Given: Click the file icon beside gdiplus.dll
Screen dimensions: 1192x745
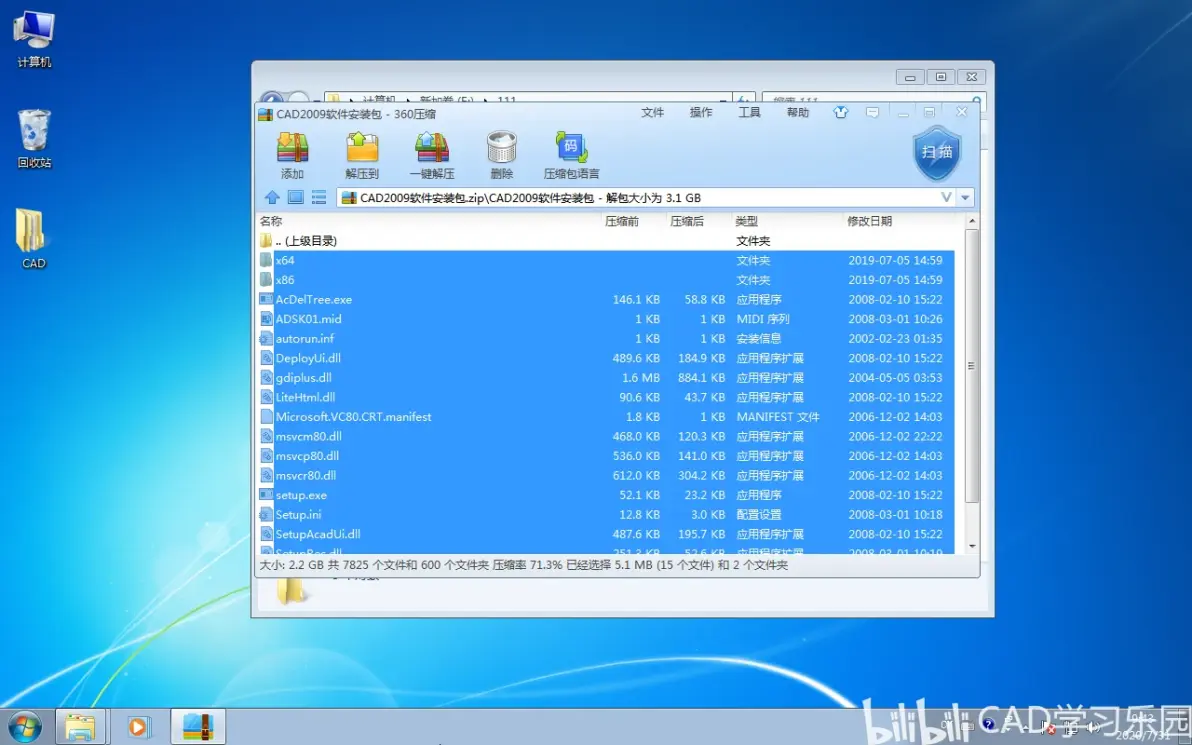Looking at the screenshot, I should pos(265,378).
